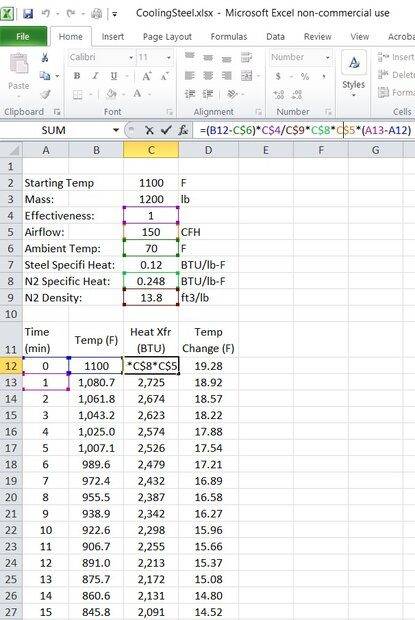
Task: Click the Accounting dollar sign format
Action: pos(278,76)
